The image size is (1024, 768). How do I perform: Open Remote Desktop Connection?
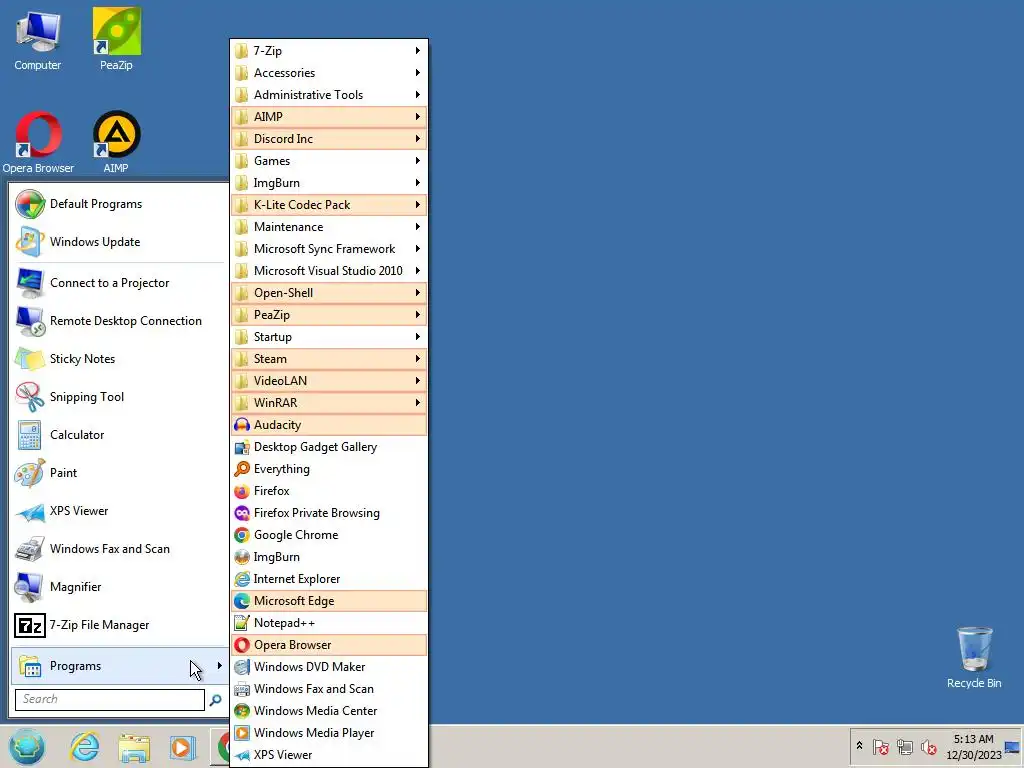[120, 321]
